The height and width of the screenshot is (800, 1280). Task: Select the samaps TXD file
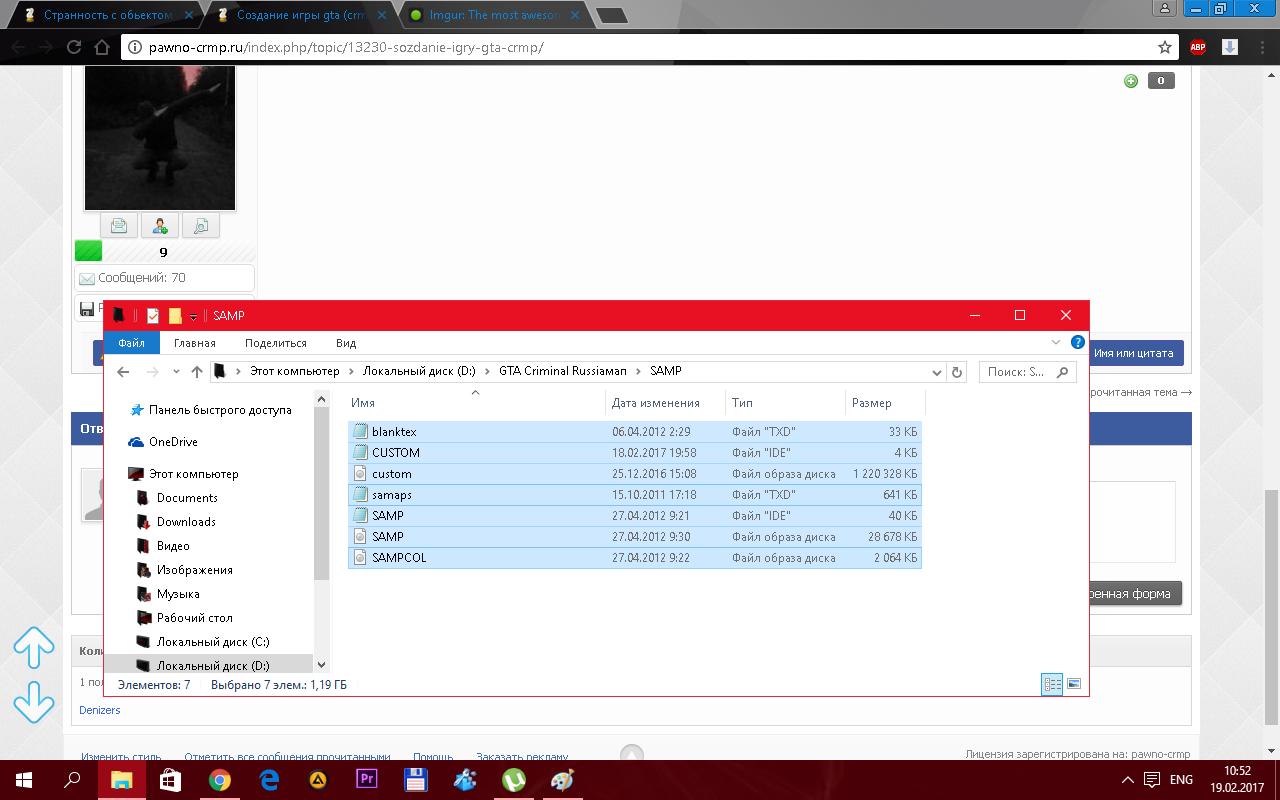[635, 495]
